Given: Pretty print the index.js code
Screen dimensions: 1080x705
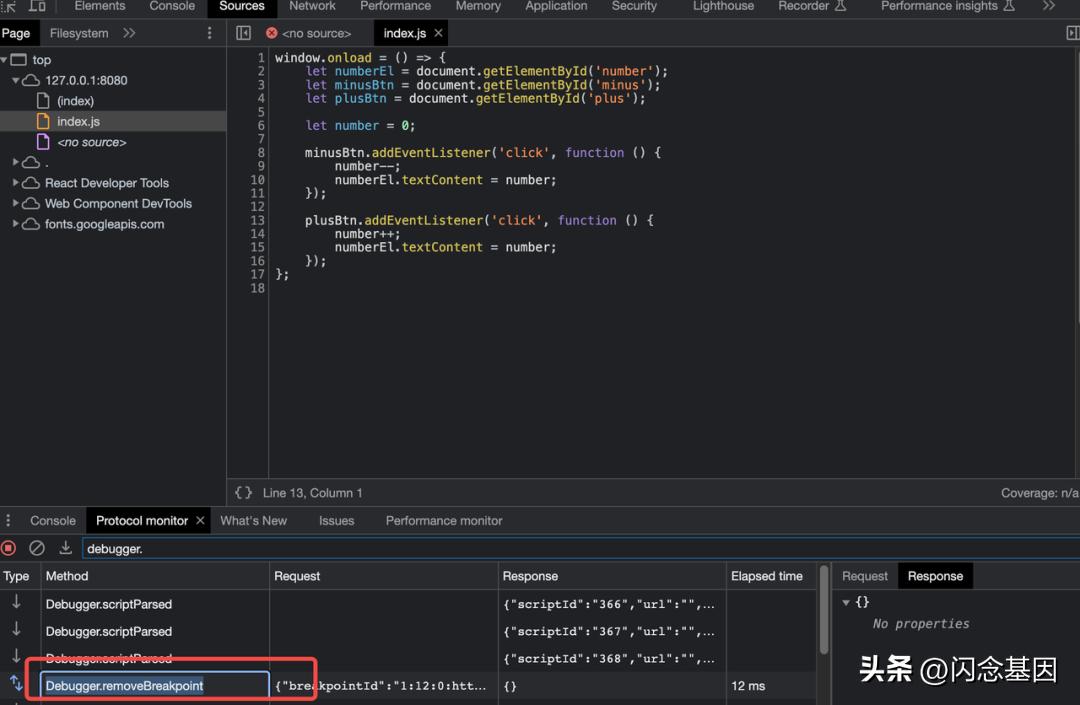Looking at the screenshot, I should 243,493.
